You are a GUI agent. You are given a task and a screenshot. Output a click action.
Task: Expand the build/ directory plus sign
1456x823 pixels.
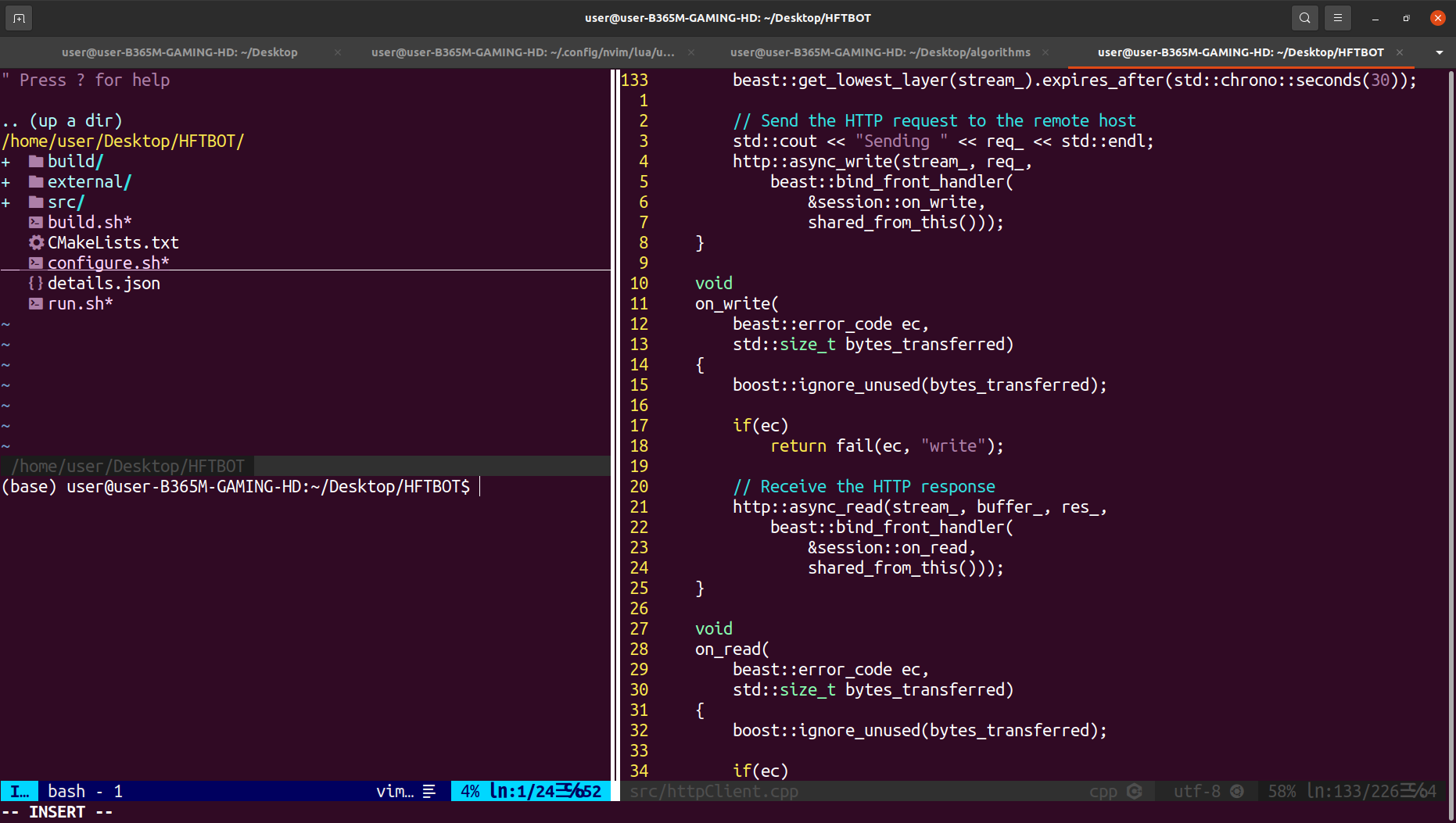[x=6, y=162]
